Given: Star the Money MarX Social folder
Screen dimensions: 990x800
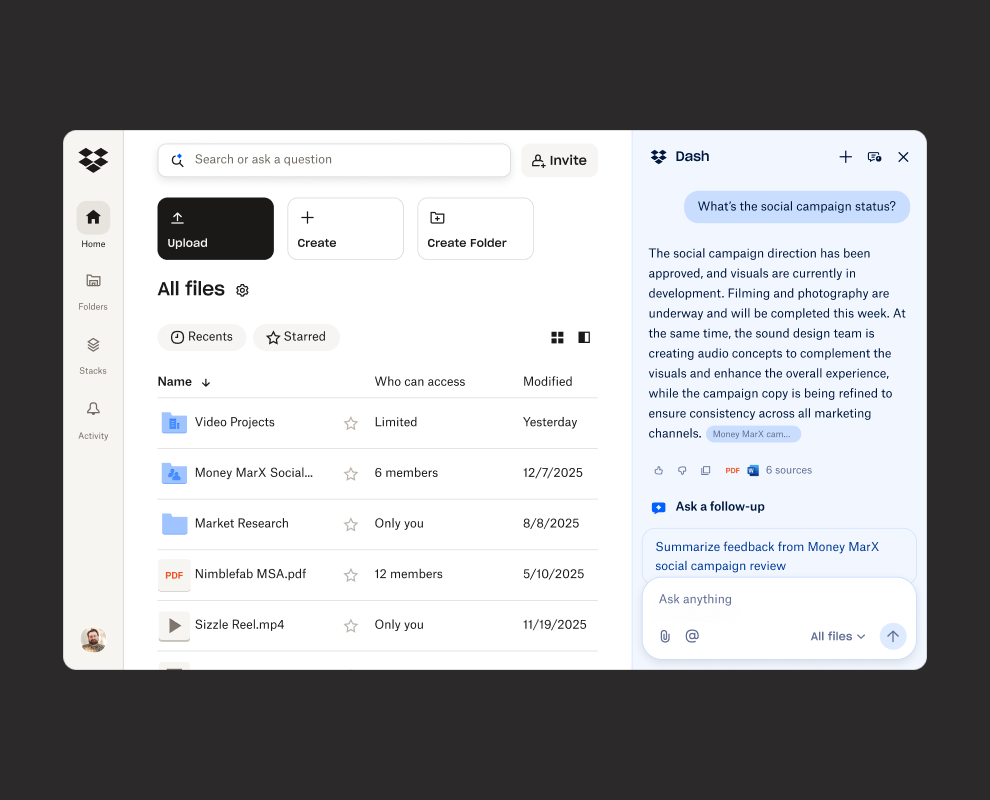Looking at the screenshot, I should point(351,474).
